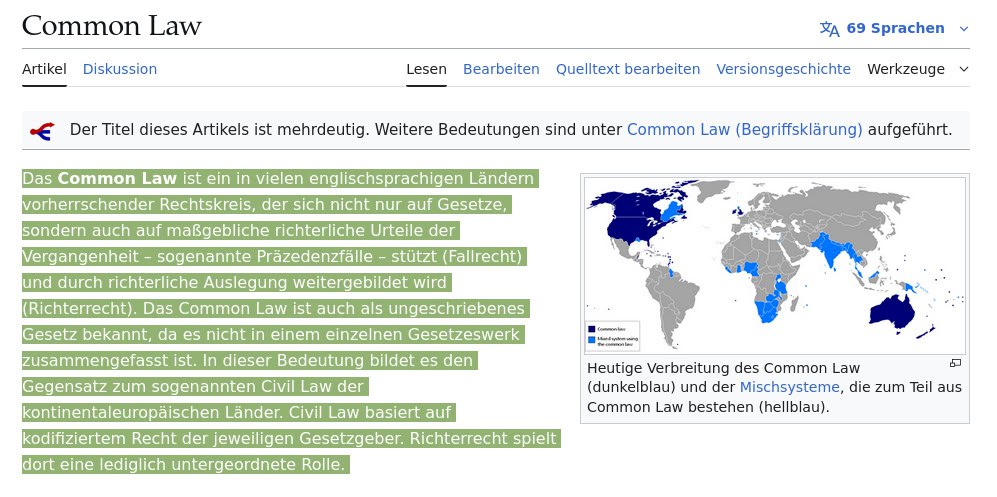
Task: Expand the 69 Sprachen chevron
Action: point(964,28)
